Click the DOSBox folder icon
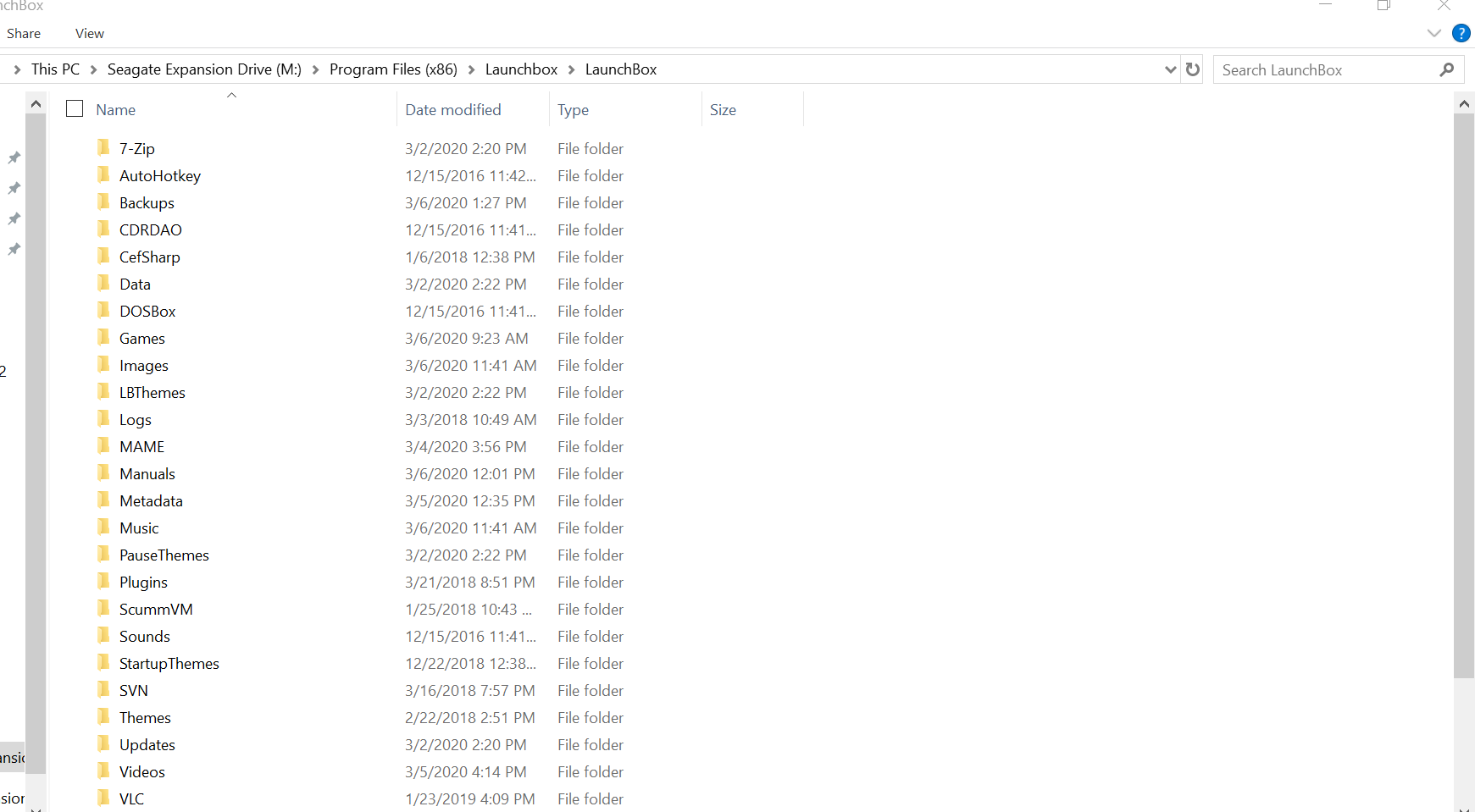Screen dimensions: 1475x812 tap(103, 311)
